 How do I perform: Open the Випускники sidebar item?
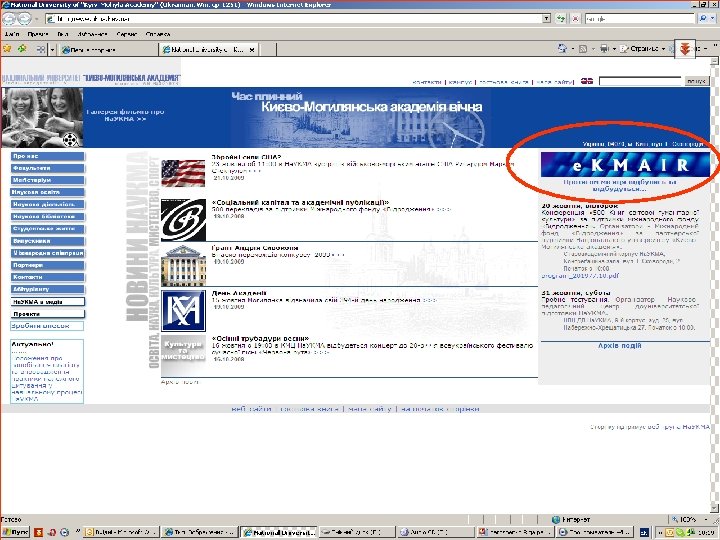pyautogui.click(x=48, y=241)
